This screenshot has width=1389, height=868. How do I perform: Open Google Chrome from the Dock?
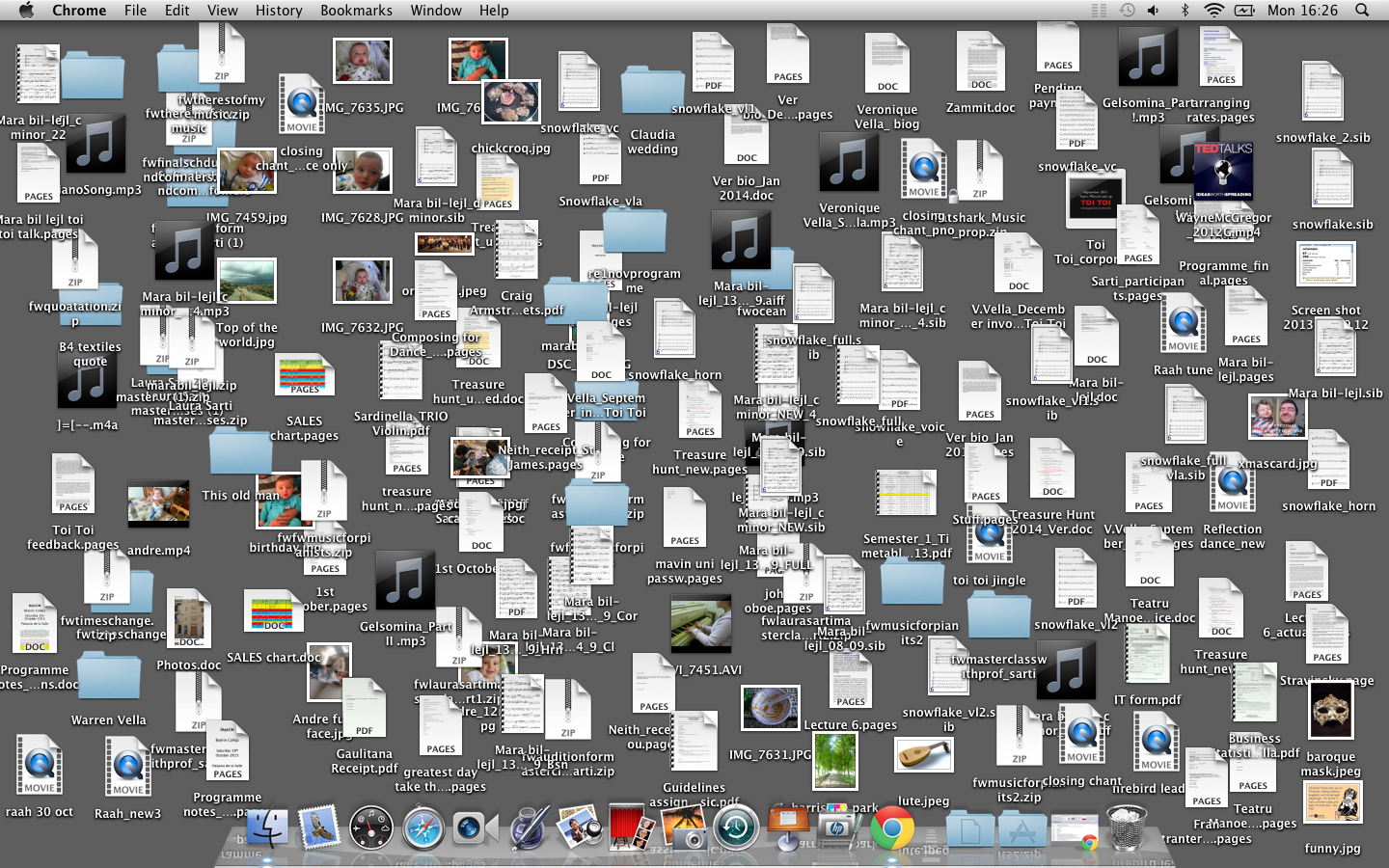pos(892,827)
